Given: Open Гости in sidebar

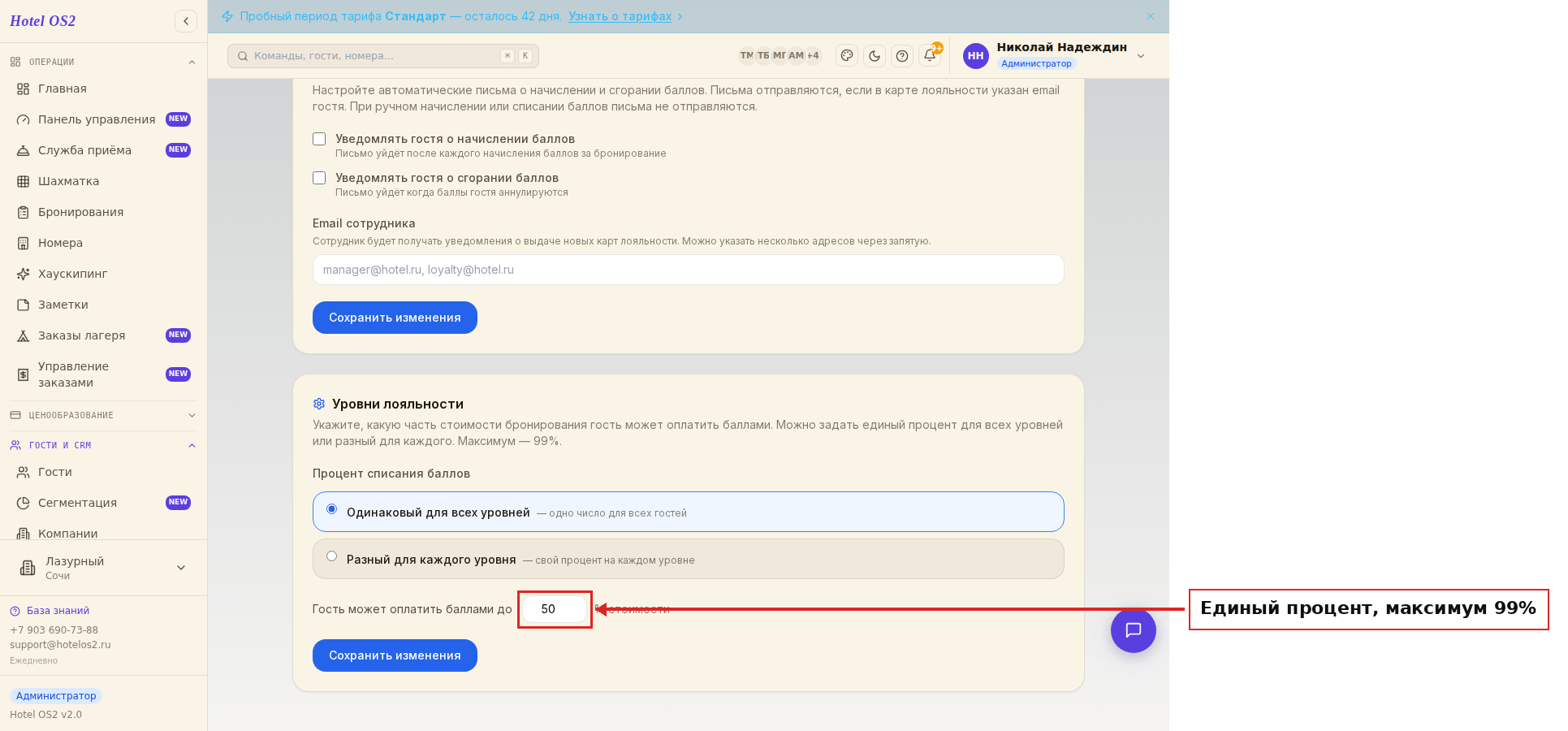Looking at the screenshot, I should coord(104,472).
